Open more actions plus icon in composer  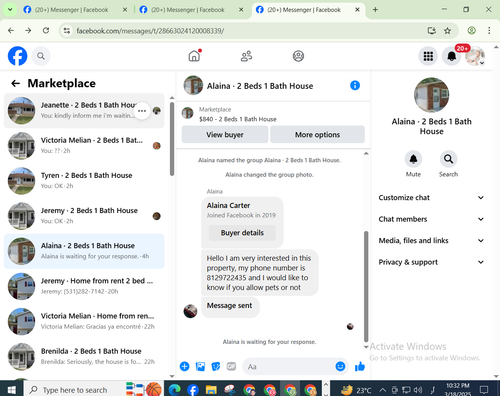(x=184, y=366)
